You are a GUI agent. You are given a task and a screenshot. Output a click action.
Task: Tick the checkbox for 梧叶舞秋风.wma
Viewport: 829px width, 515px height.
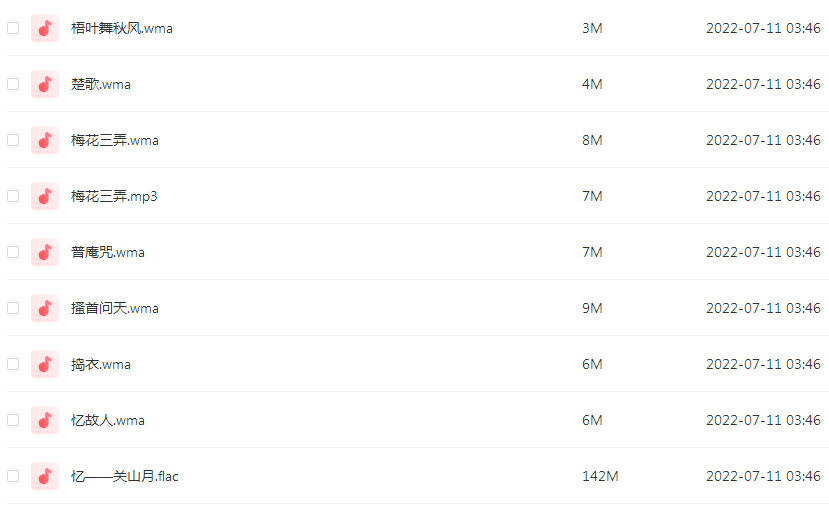(x=13, y=28)
